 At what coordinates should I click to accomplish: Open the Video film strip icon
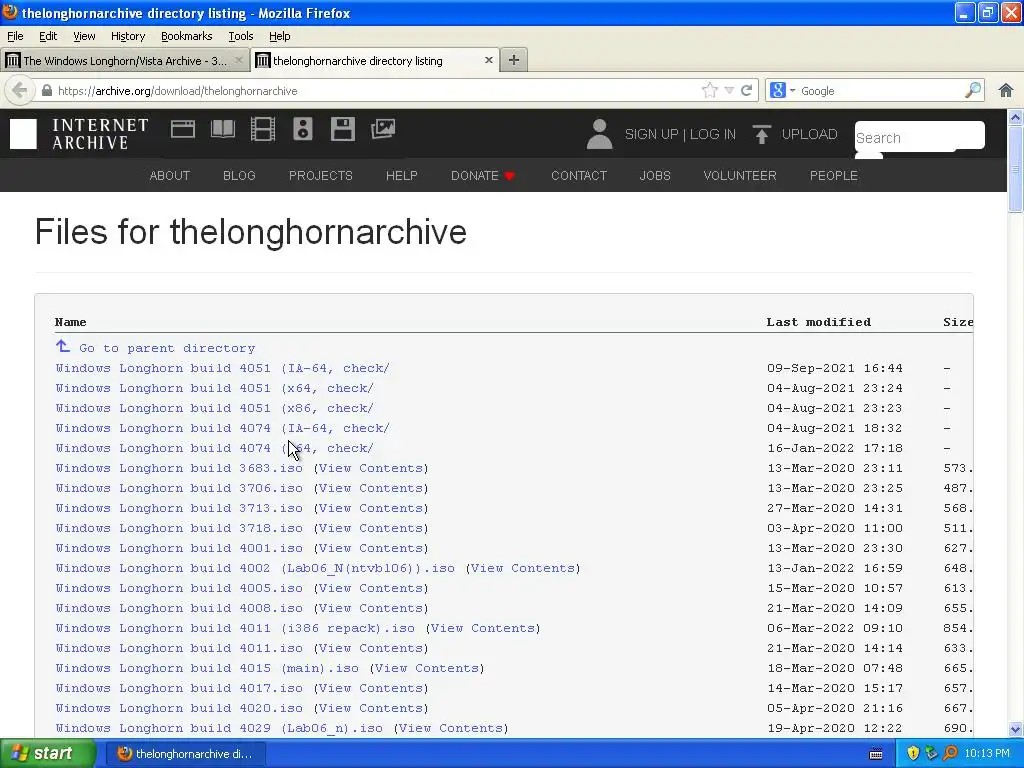point(263,129)
